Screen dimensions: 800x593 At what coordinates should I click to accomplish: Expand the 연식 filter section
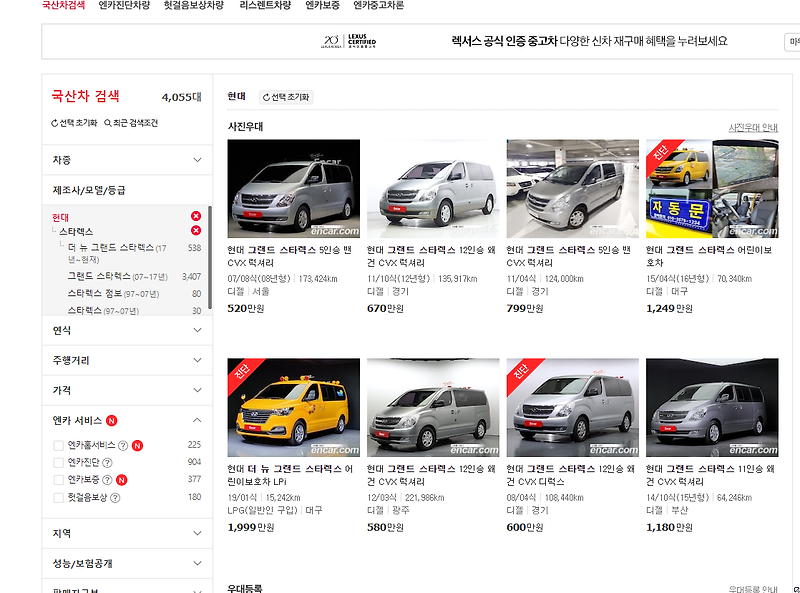pyautogui.click(x=127, y=330)
